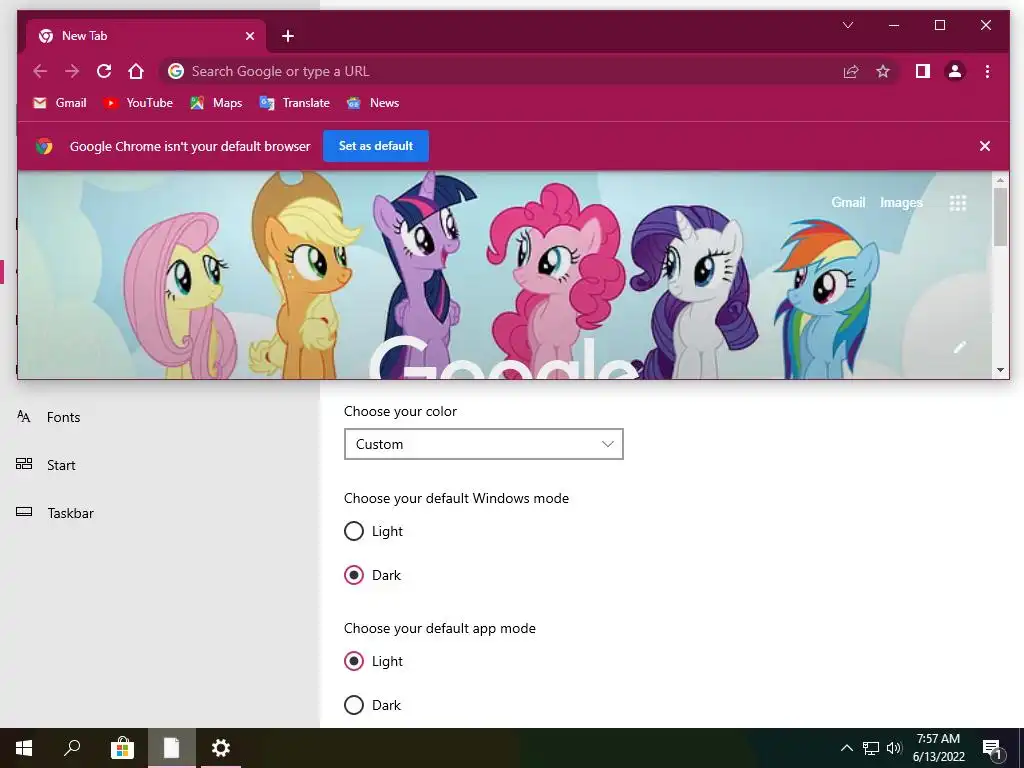Select Light for default Windows mode
Viewport: 1024px width, 768px height.
pos(354,531)
